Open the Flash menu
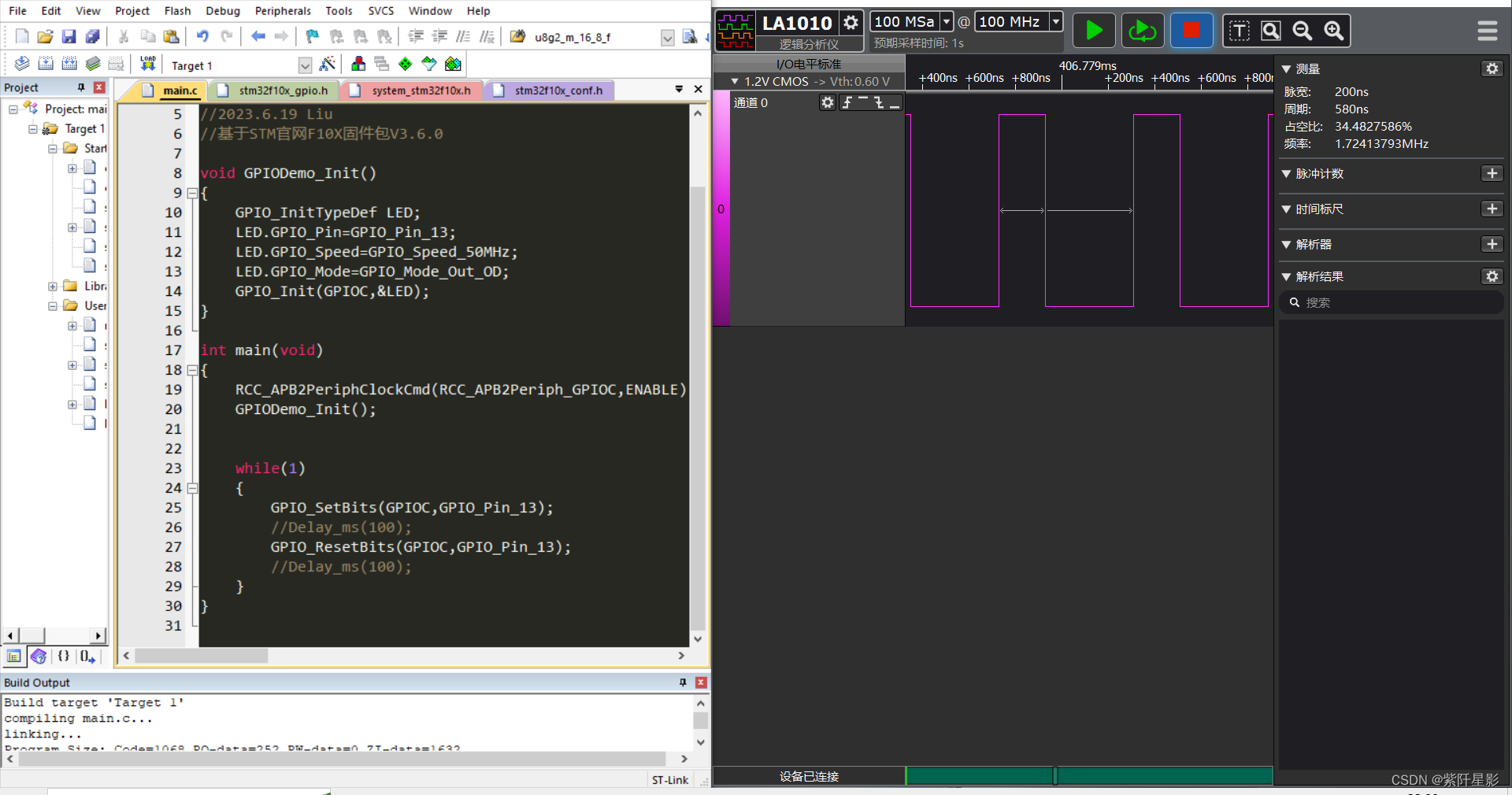Viewport: 1512px width, 795px height. tap(177, 11)
